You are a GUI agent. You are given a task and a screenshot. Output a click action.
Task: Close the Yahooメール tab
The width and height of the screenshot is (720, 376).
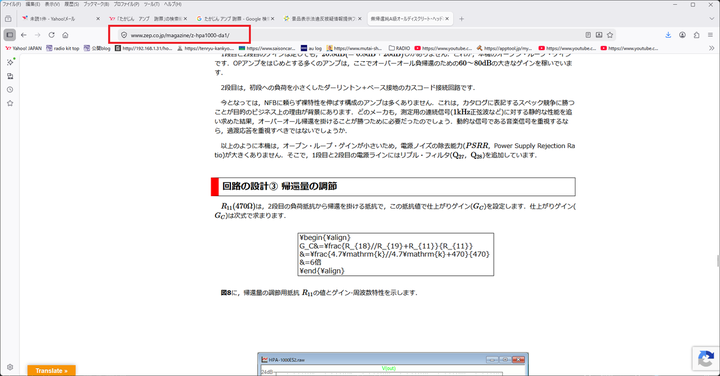point(98,19)
